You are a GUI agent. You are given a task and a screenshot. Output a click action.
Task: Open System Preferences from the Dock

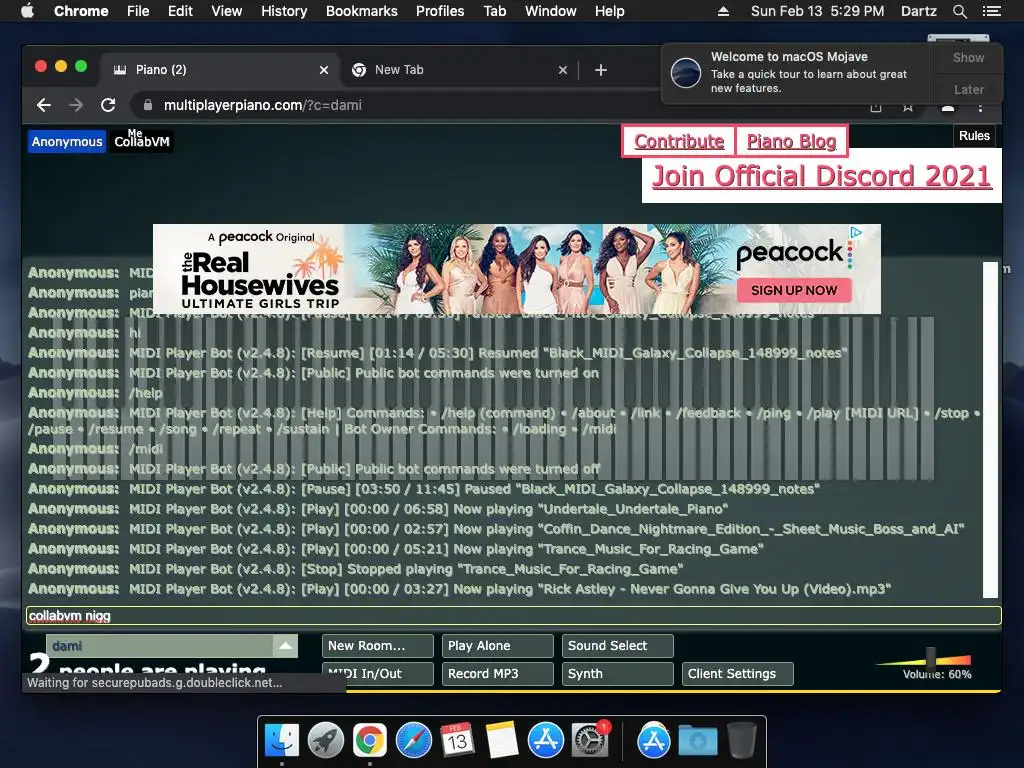click(x=590, y=741)
